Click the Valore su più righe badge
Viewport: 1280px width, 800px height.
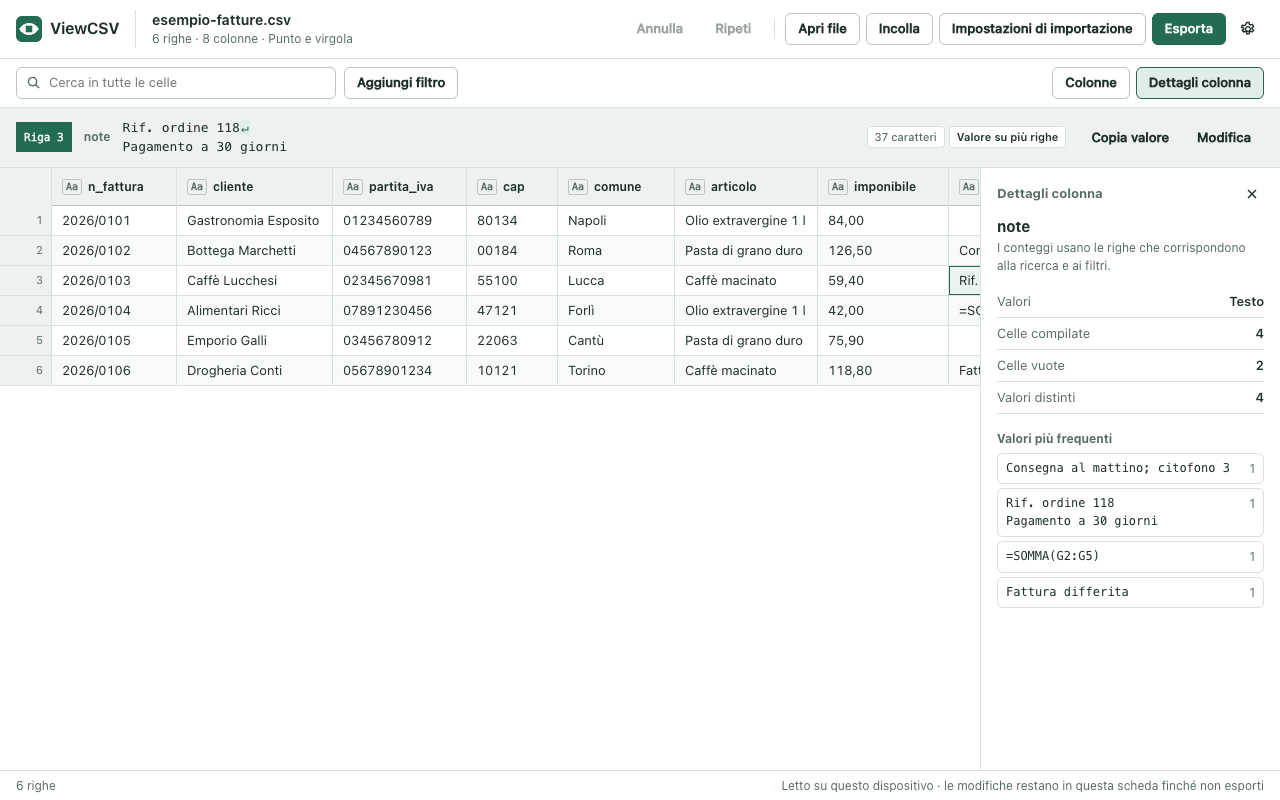[1007, 137]
